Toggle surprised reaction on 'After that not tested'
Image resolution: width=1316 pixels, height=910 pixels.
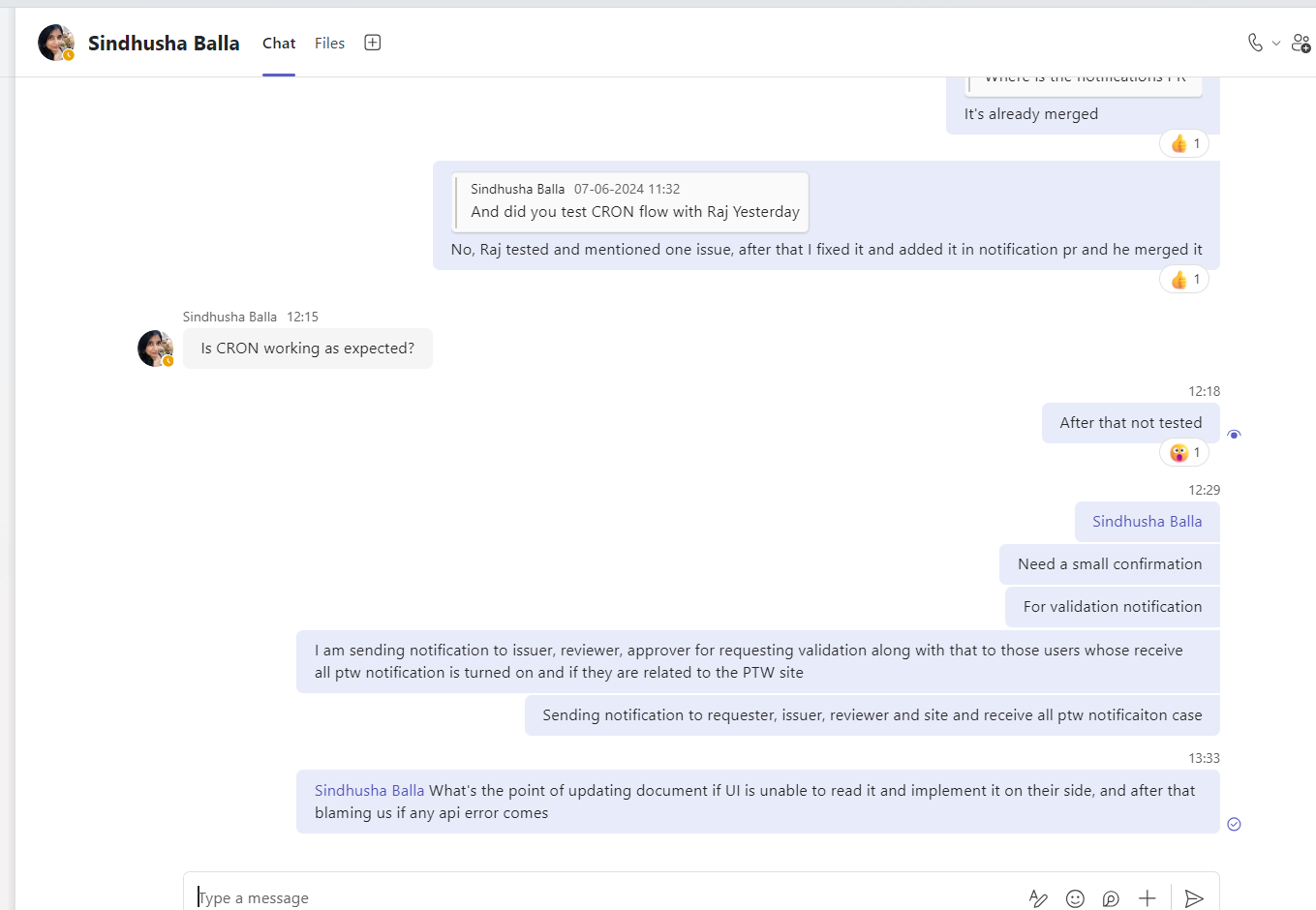(1183, 452)
